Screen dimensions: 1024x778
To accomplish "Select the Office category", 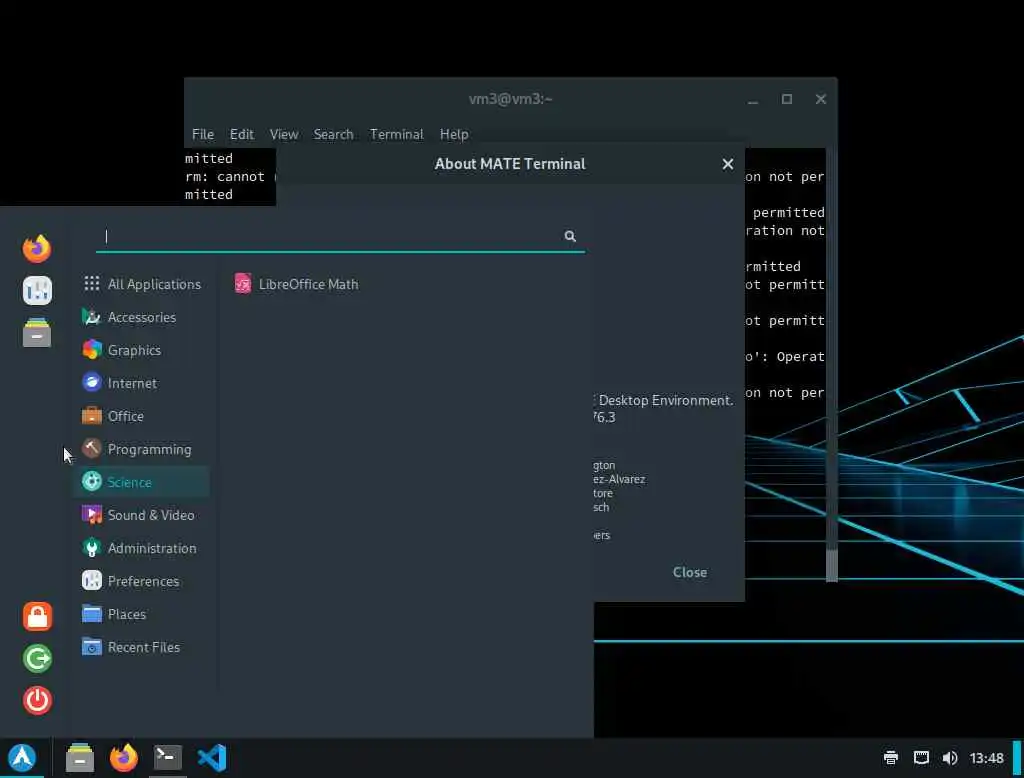I will click(x=142, y=416).
